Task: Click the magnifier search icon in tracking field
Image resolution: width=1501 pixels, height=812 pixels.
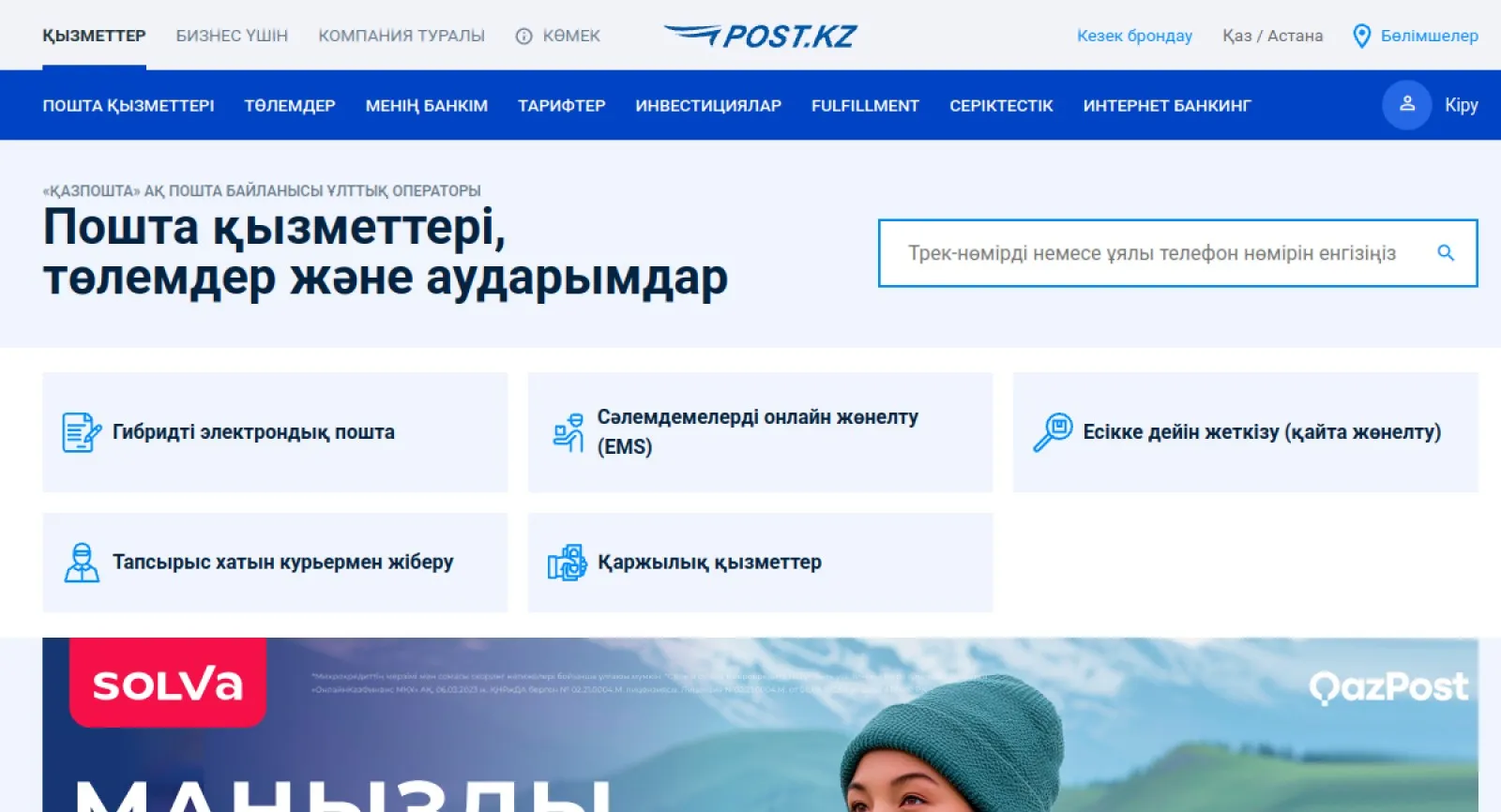Action: [1446, 252]
